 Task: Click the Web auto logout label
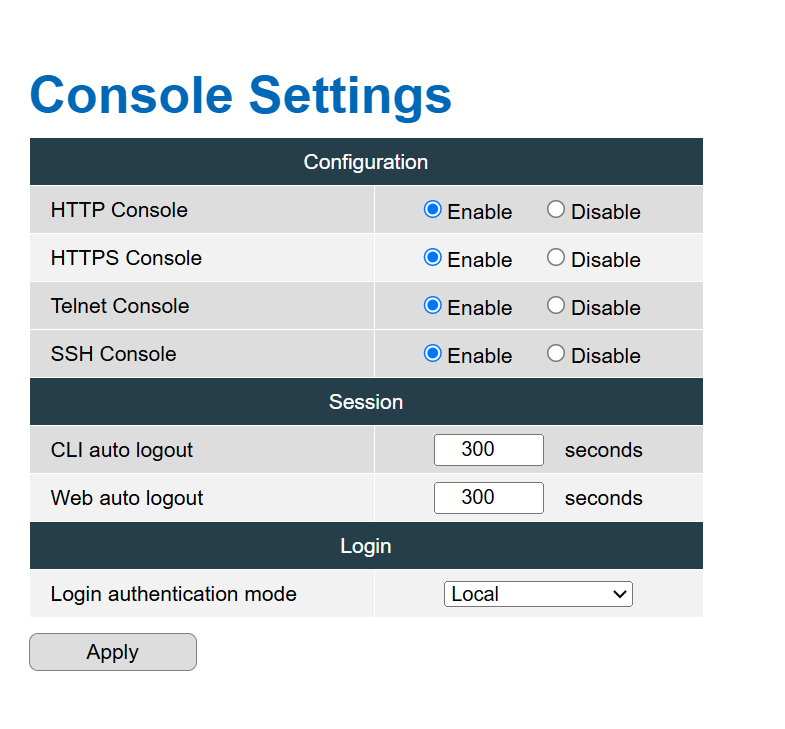pyautogui.click(x=127, y=498)
